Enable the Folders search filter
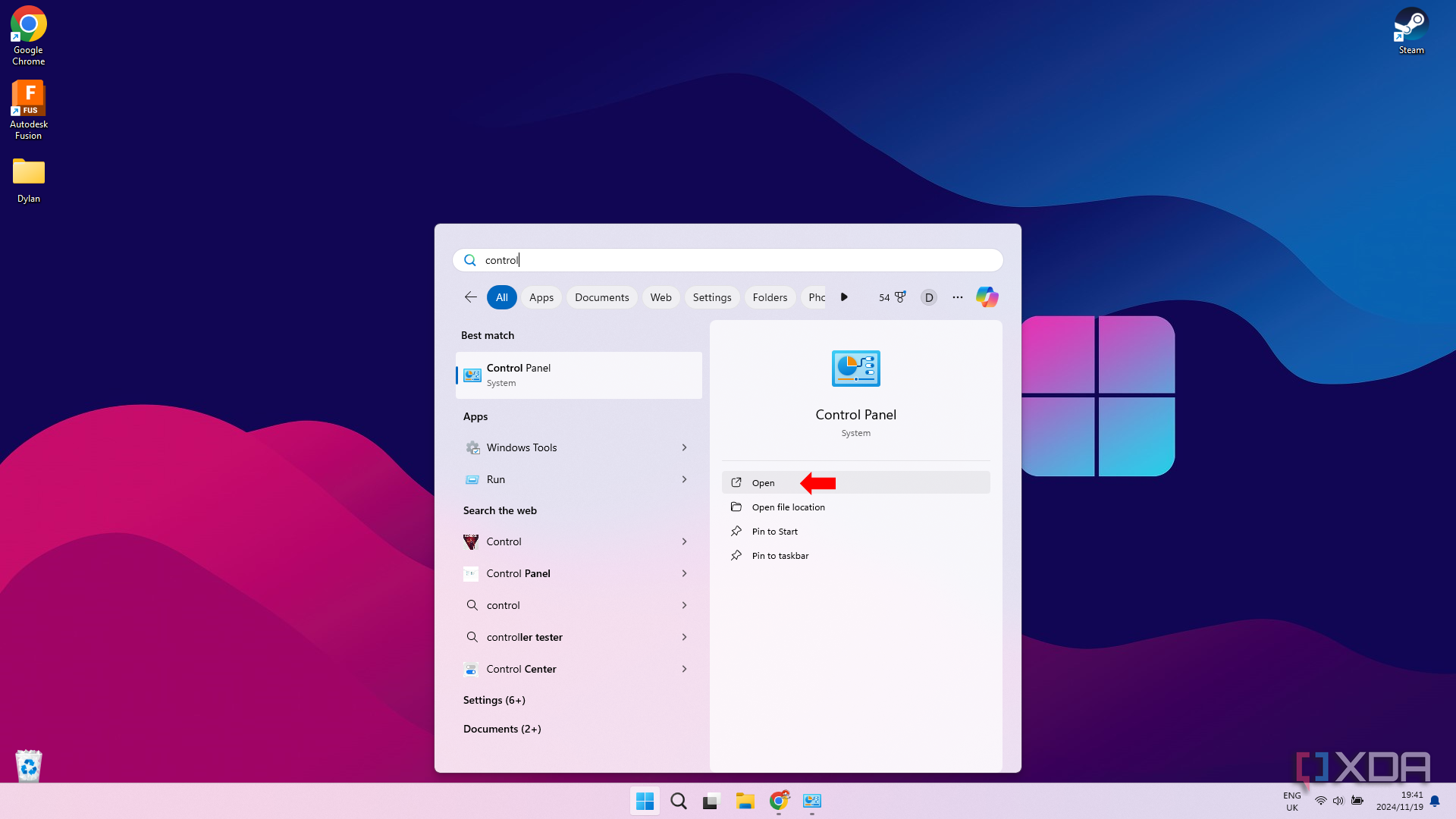This screenshot has width=1456, height=819. 770,297
